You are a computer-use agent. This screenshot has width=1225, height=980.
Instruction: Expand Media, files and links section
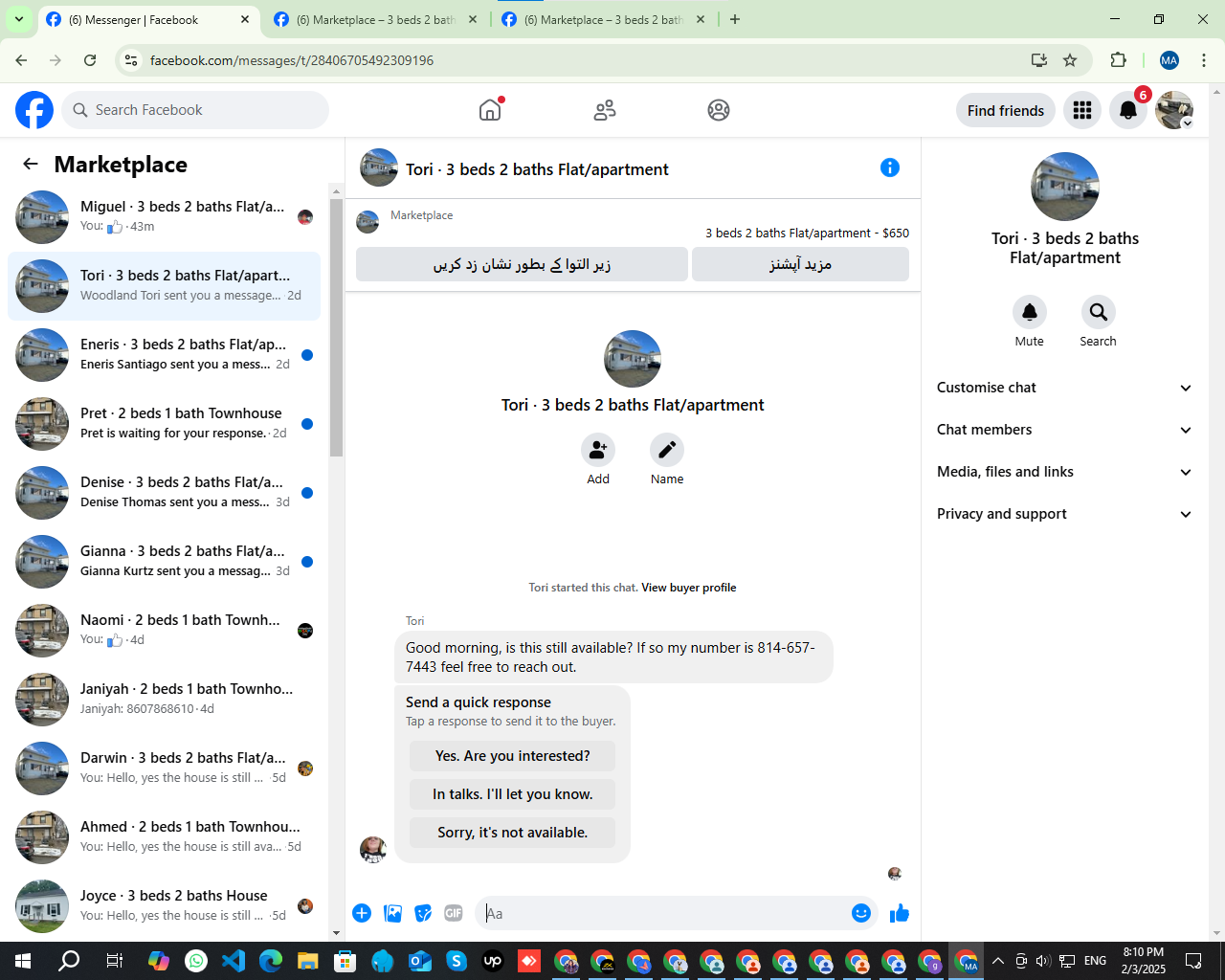1064,472
